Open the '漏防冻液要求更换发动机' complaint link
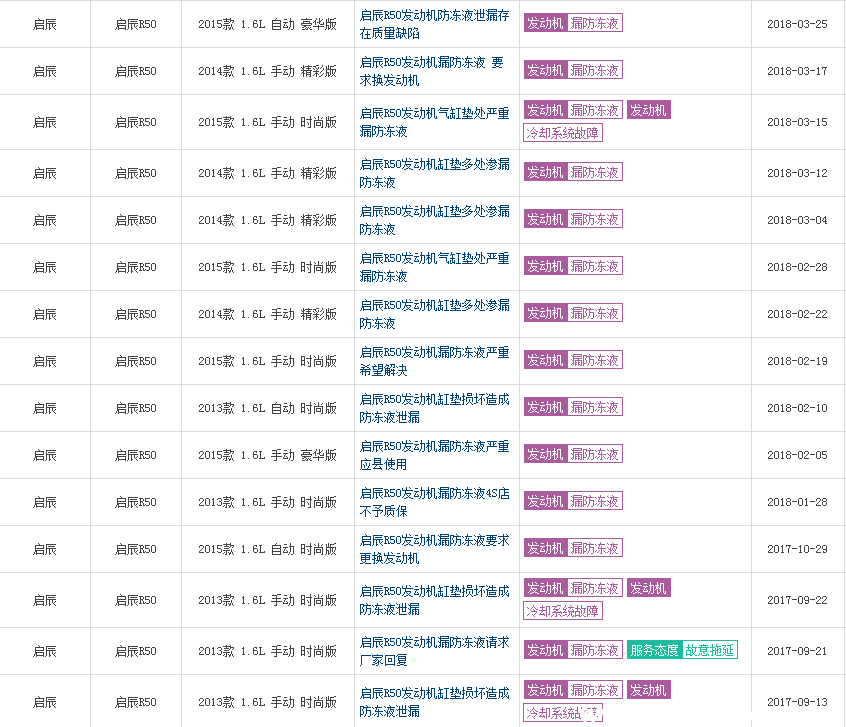846x727 pixels. pos(434,549)
